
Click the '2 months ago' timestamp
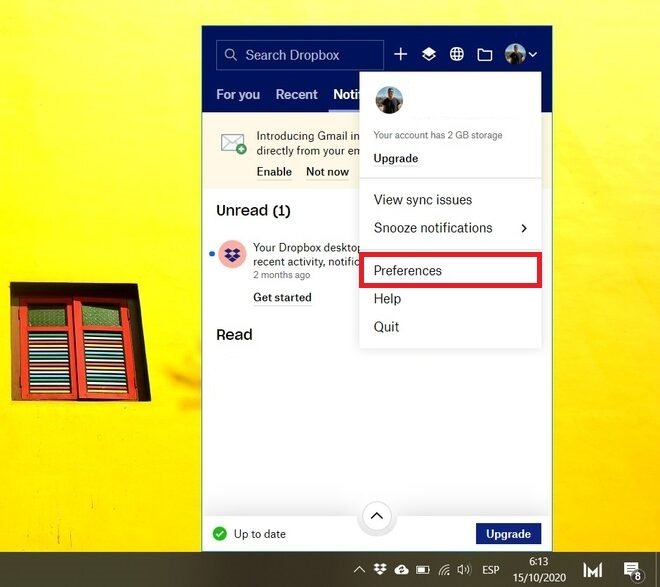point(282,275)
